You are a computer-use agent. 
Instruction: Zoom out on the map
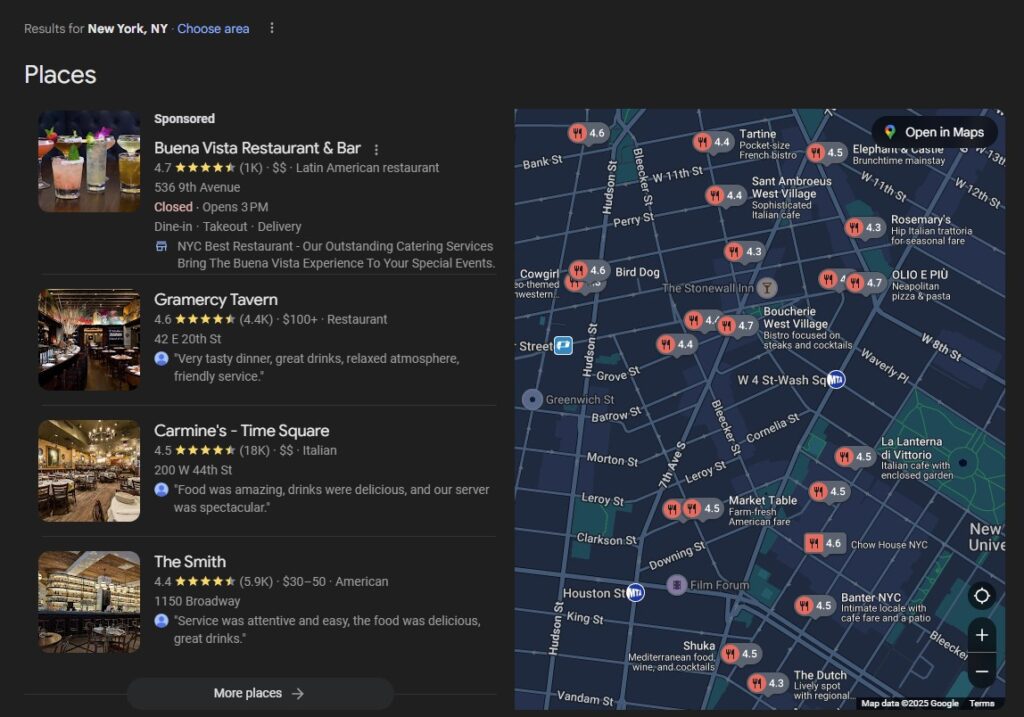click(x=981, y=670)
